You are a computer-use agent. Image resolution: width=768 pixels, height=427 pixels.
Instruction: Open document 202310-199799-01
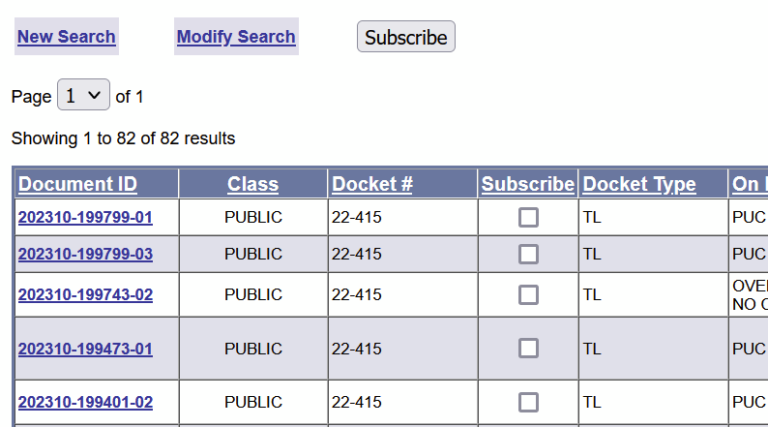85,217
